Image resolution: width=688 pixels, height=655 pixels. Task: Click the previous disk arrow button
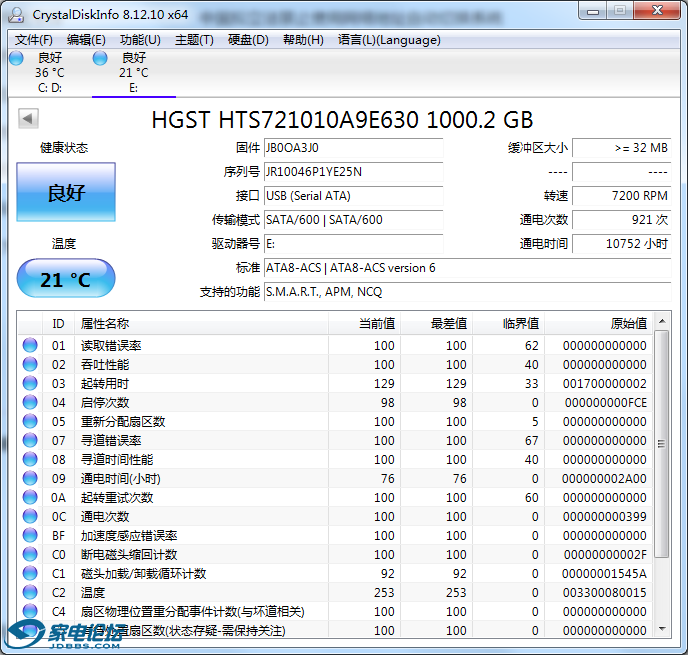point(29,118)
